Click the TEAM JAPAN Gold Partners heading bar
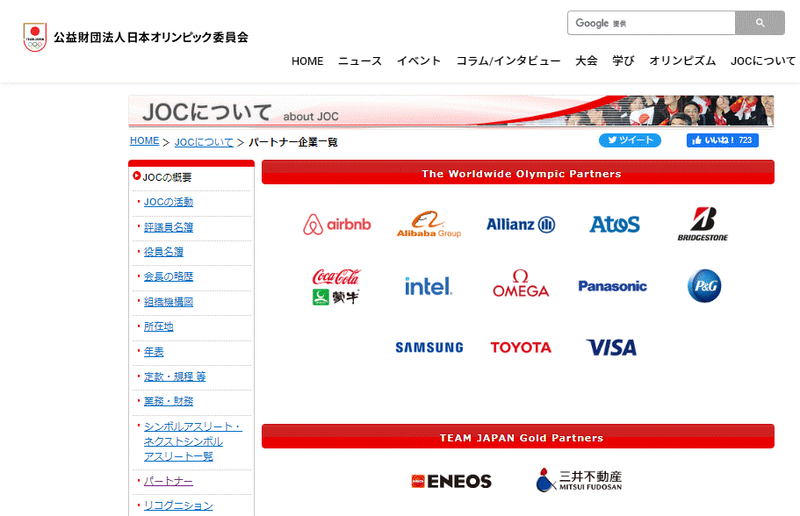800x516 pixels. pyautogui.click(x=518, y=437)
